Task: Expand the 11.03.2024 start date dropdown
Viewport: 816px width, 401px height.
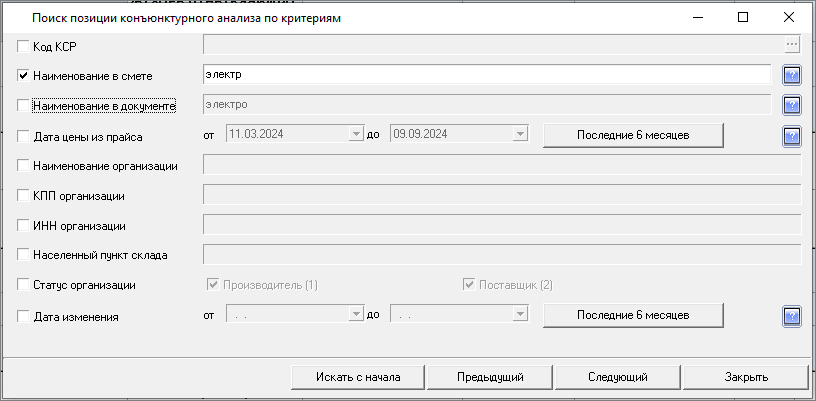Action: tap(355, 135)
